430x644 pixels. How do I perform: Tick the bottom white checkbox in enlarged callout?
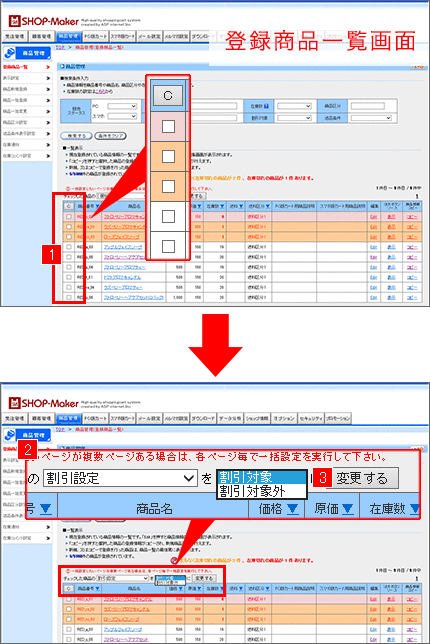coord(168,246)
